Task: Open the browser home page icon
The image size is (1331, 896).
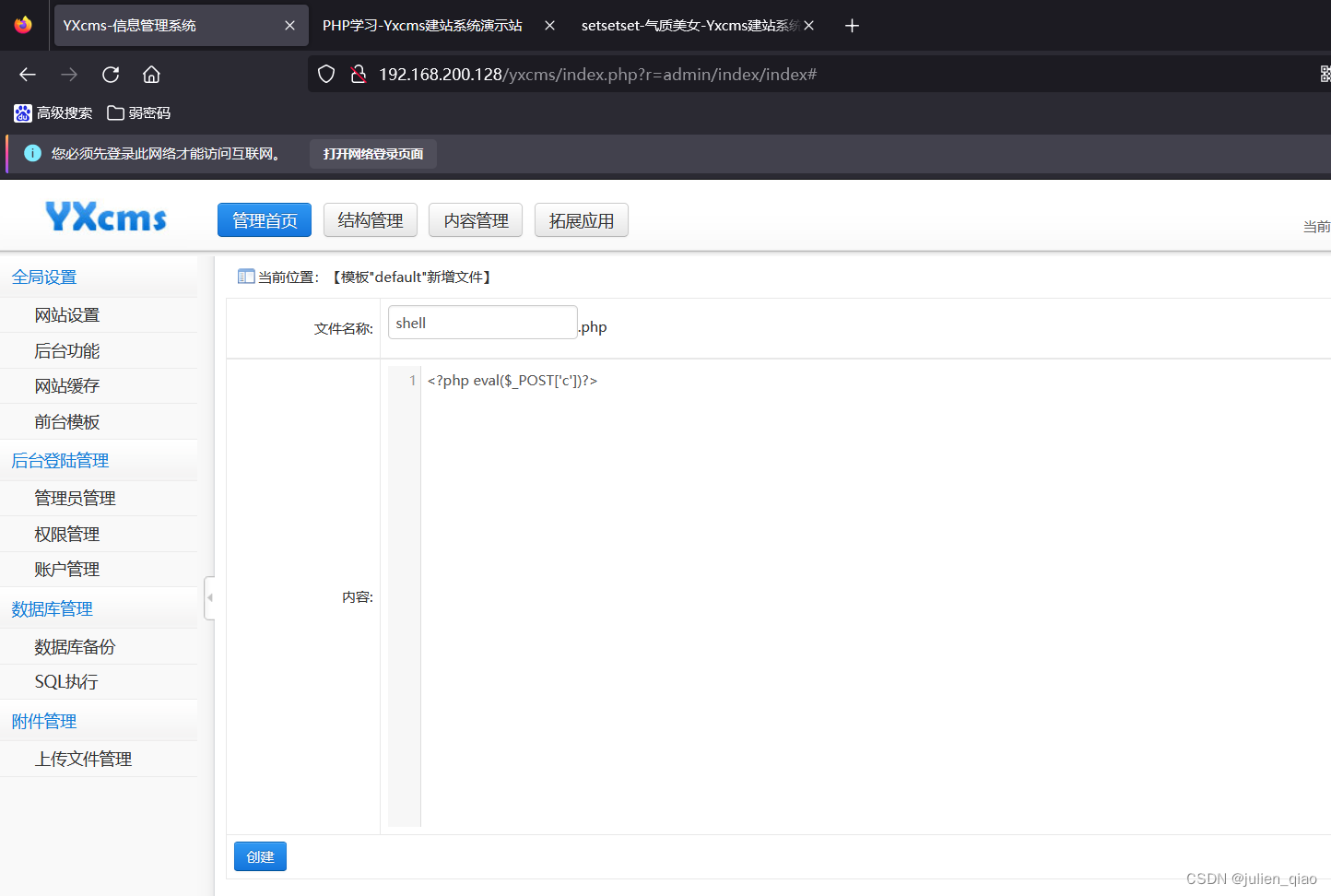Action: [x=151, y=75]
